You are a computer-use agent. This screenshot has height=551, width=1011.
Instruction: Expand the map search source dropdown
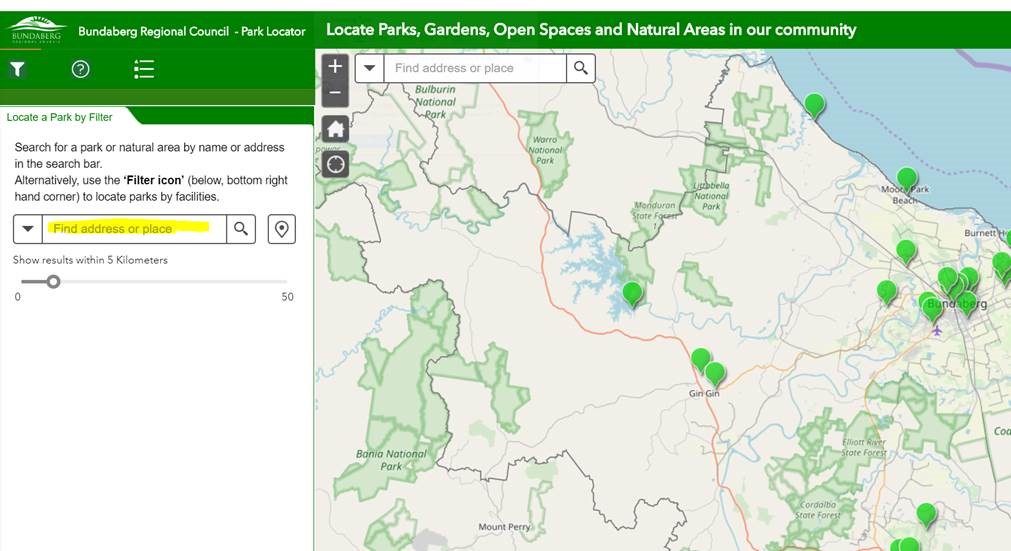coord(369,68)
